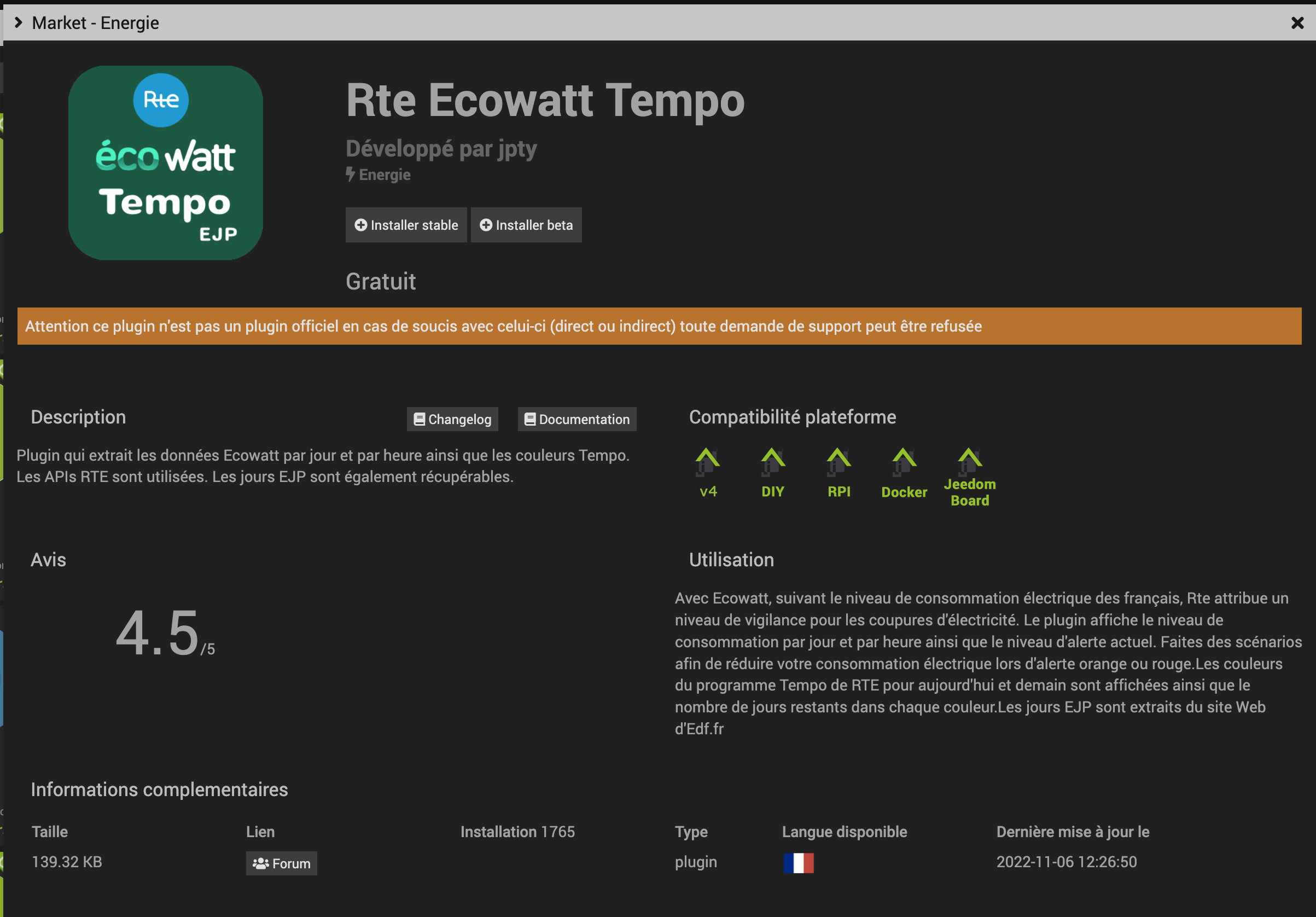Click the French flag language icon

point(799,862)
